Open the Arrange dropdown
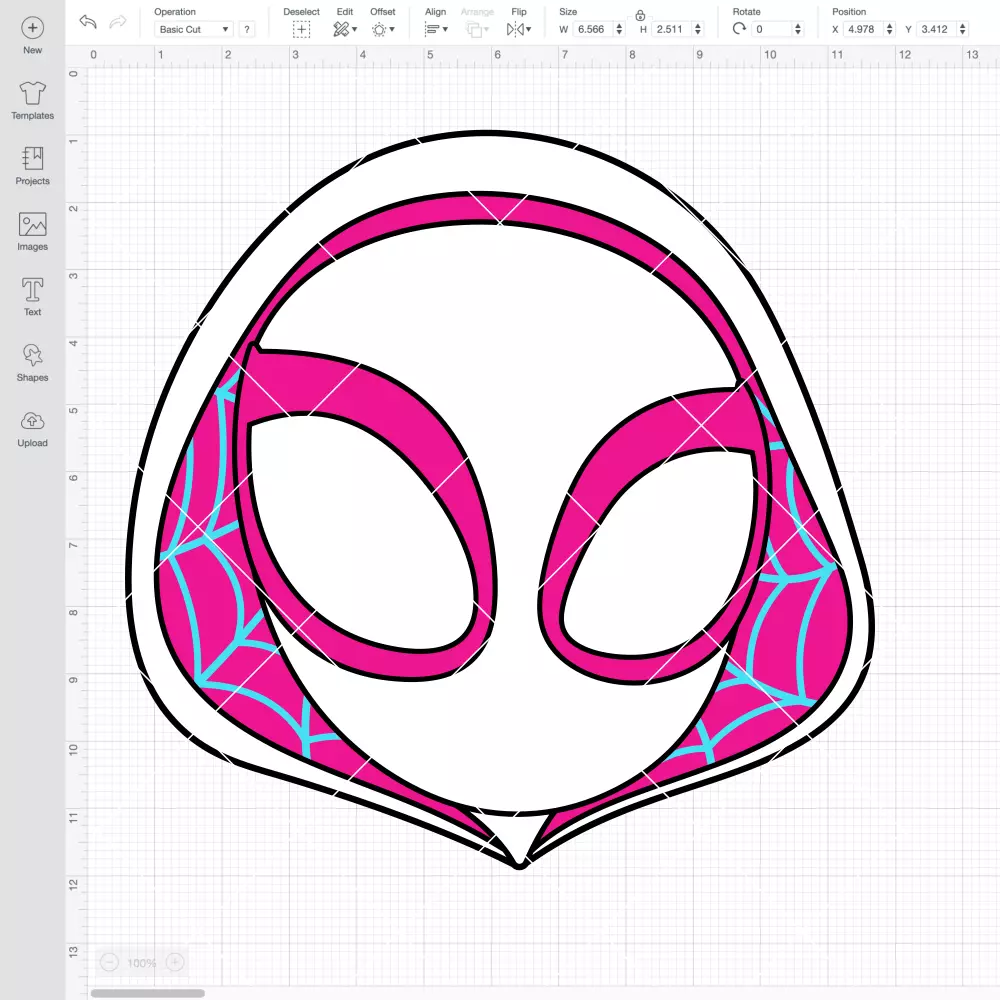The width and height of the screenshot is (1000, 1000). (477, 29)
